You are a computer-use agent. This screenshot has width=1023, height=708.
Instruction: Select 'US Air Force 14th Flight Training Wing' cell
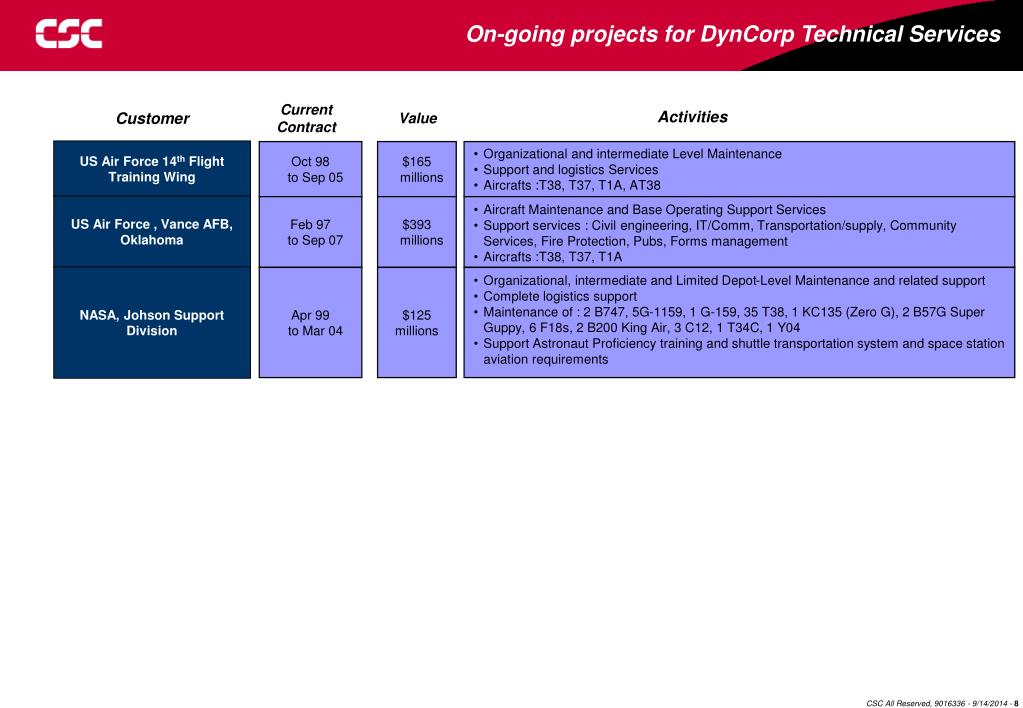(x=152, y=168)
